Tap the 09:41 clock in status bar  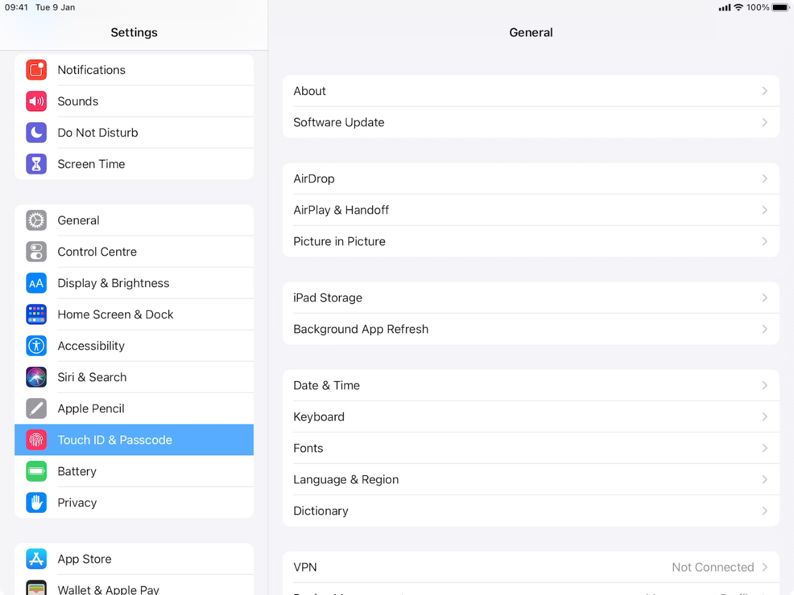pos(16,7)
